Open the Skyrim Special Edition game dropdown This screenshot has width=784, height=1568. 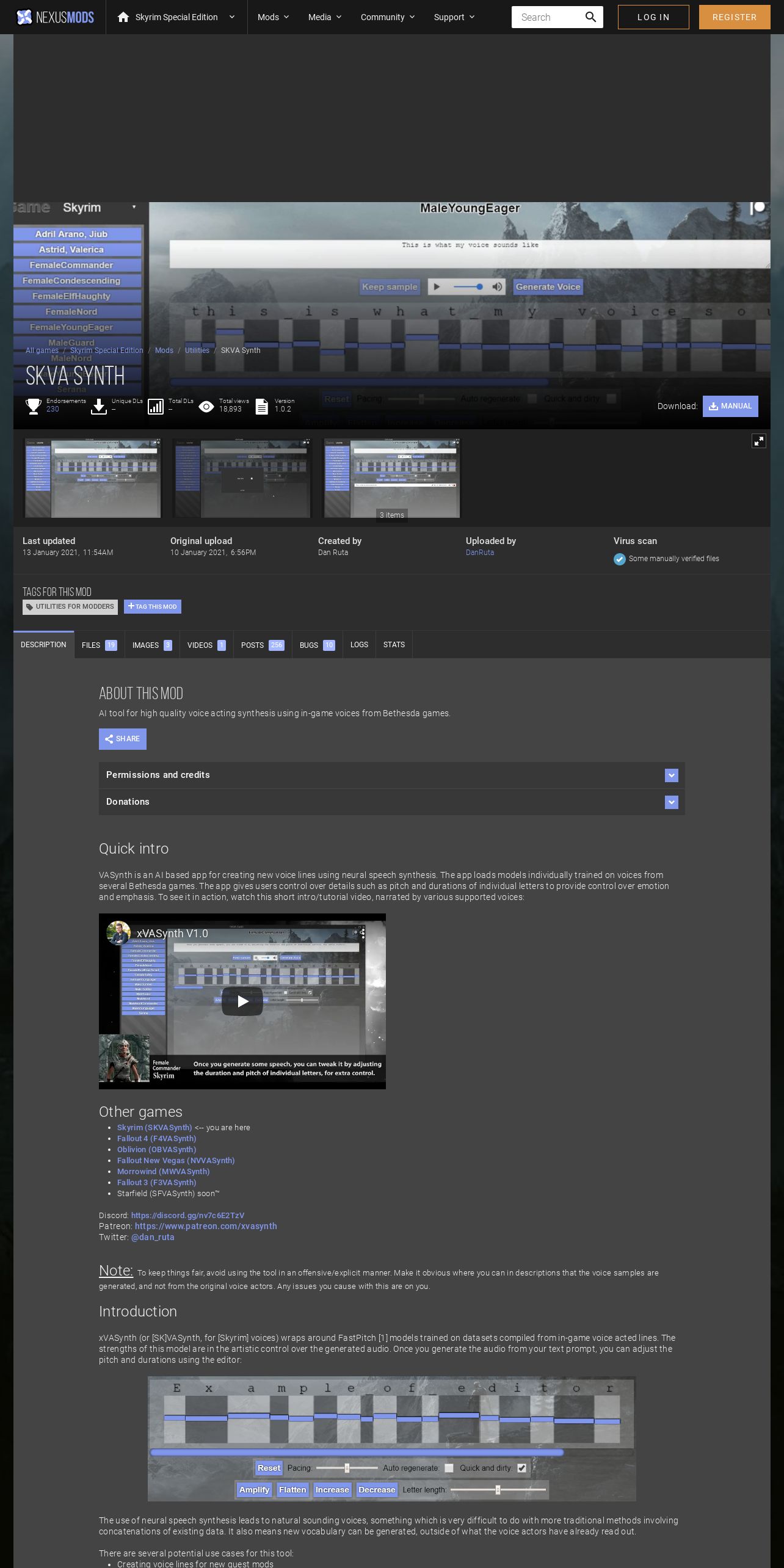[176, 17]
